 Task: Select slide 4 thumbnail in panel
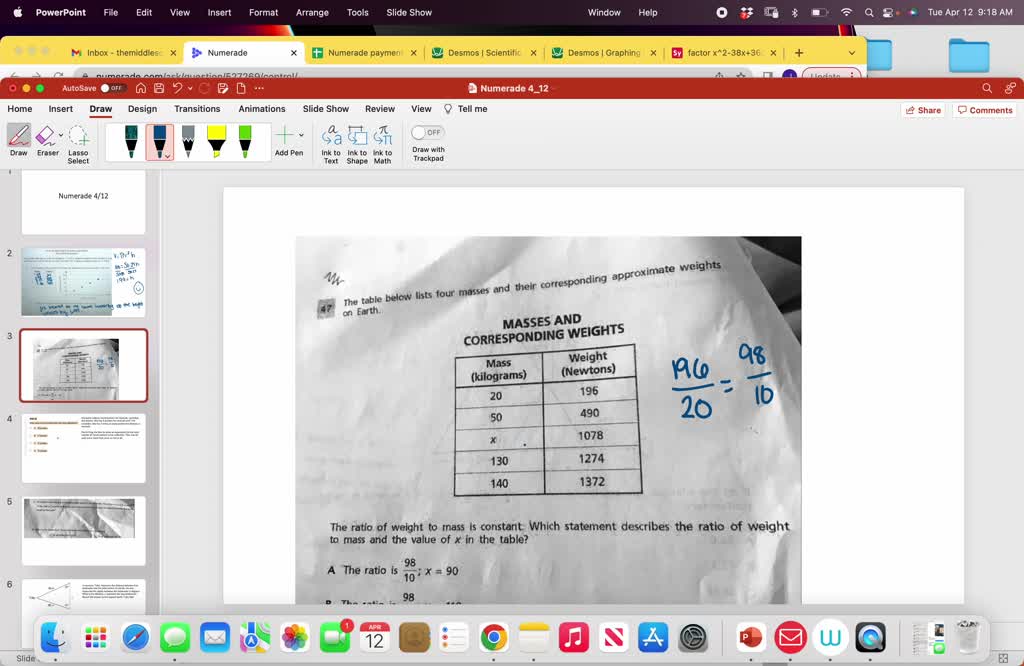[83, 448]
